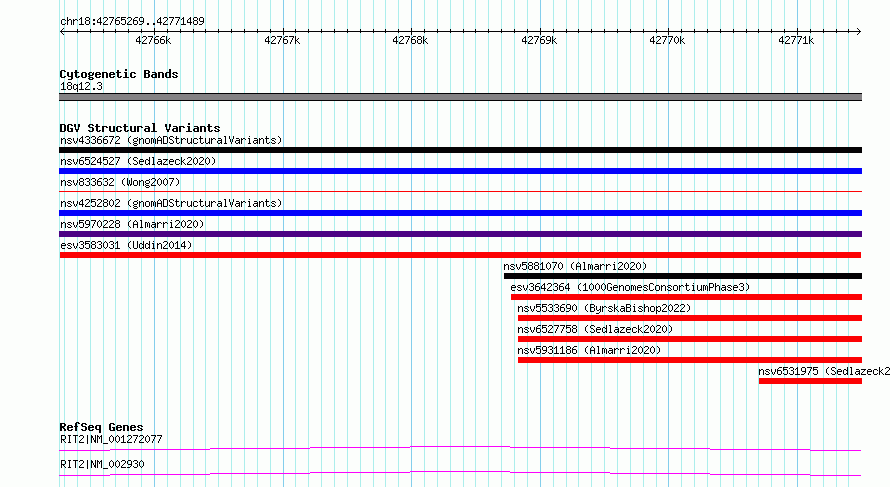Select the thin red nsv833632 variant line

[460, 192]
